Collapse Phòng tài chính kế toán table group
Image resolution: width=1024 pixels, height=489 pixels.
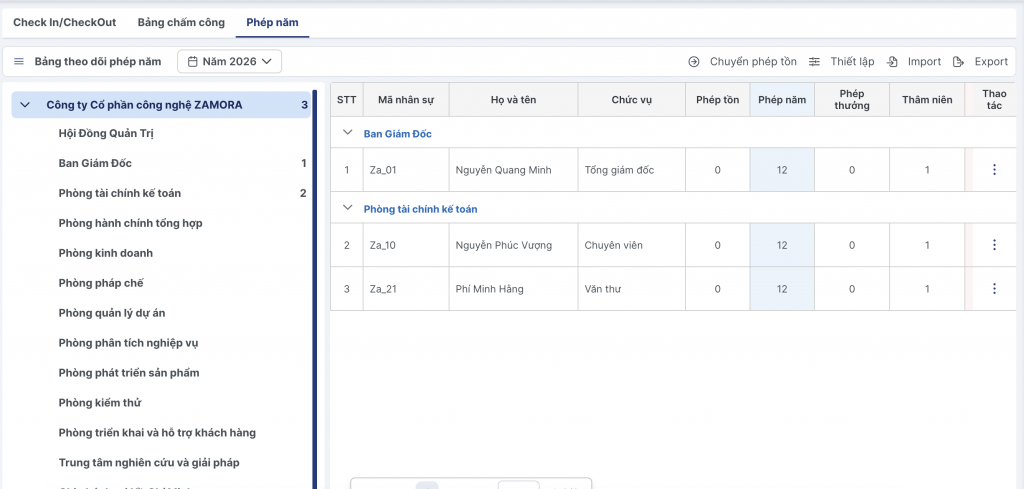pyautogui.click(x=348, y=208)
